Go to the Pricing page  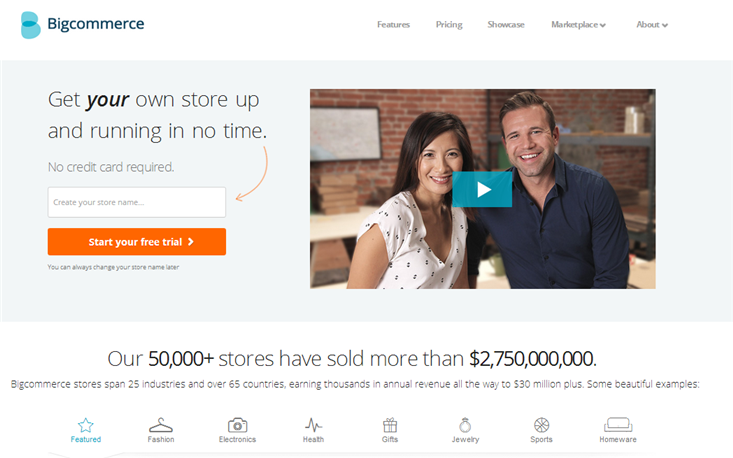(449, 25)
